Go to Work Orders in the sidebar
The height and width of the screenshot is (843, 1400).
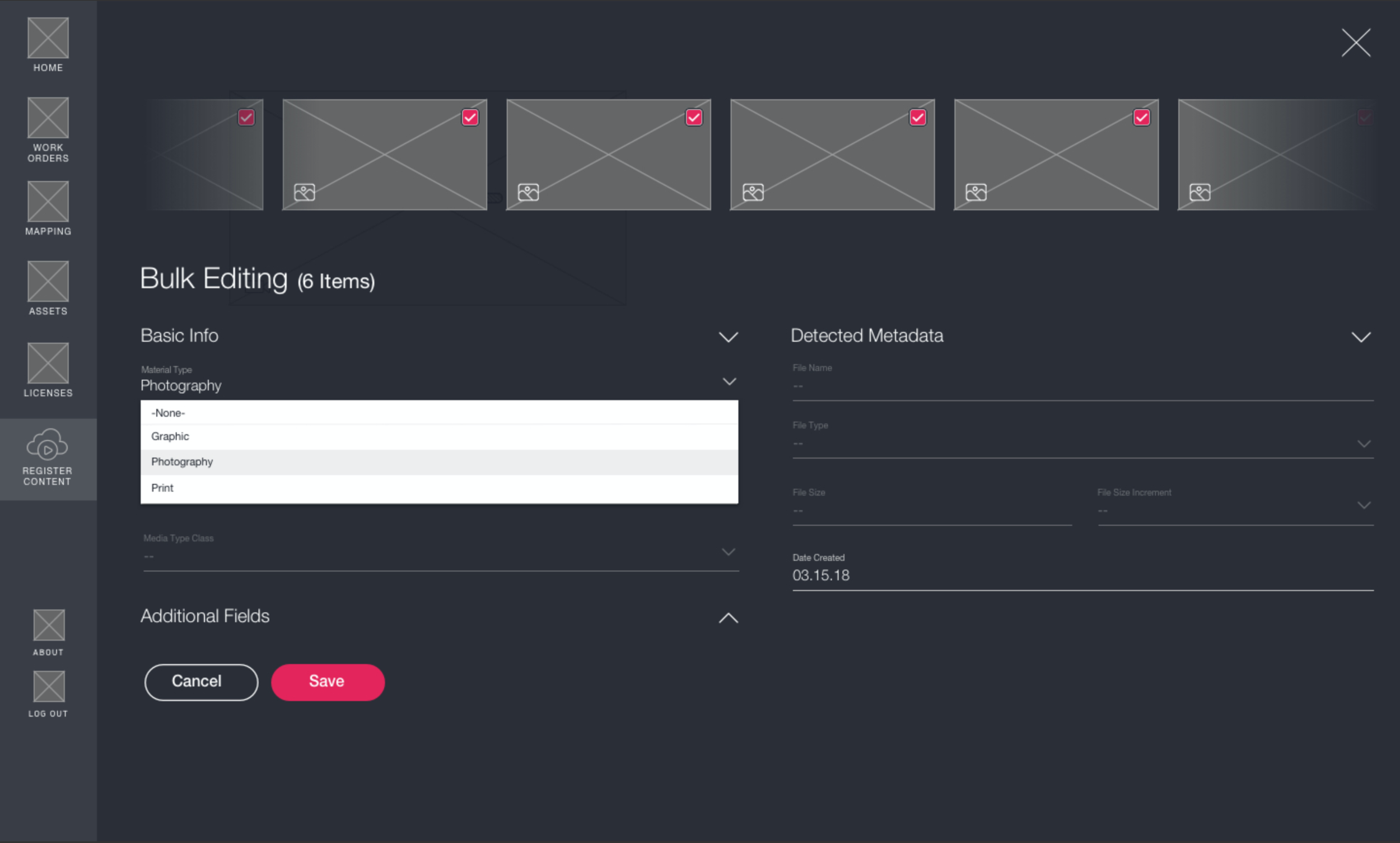(x=48, y=118)
